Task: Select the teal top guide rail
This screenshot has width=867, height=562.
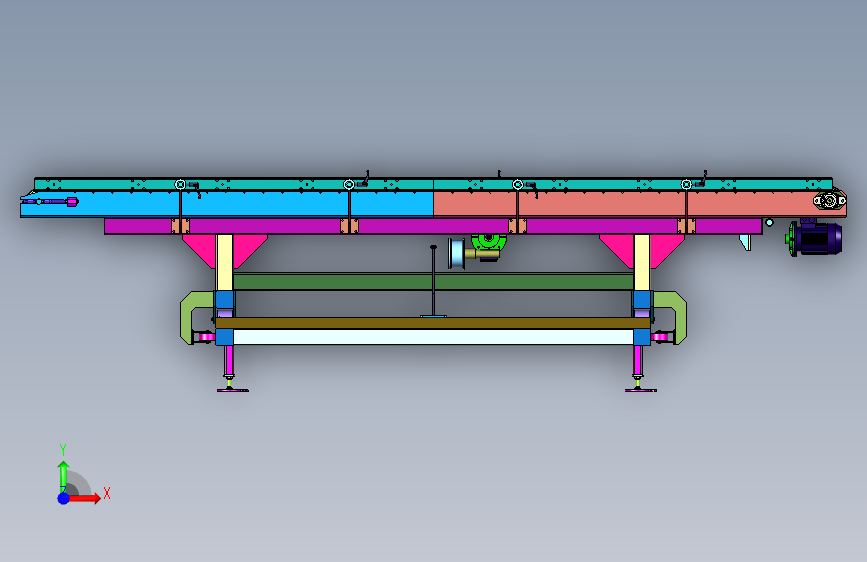Action: (x=433, y=184)
